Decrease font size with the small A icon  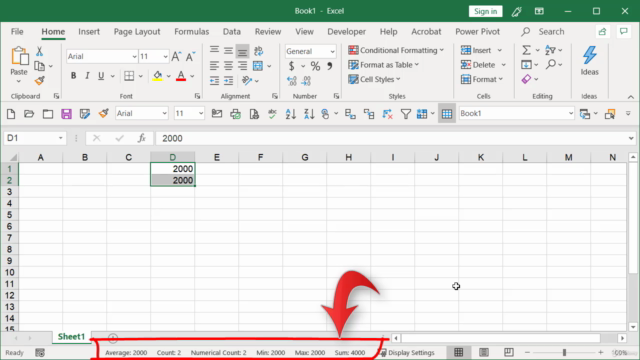[190, 56]
